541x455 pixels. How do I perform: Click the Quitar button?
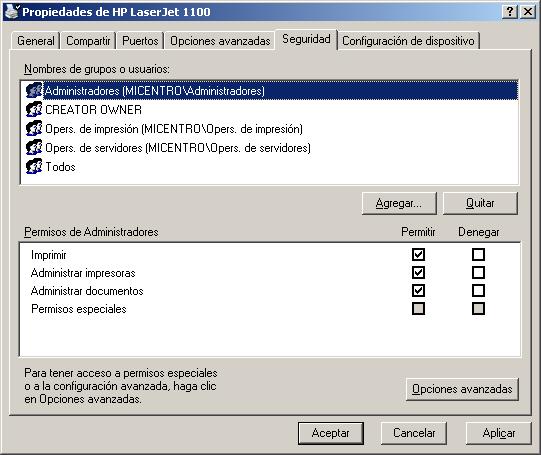[x=480, y=203]
